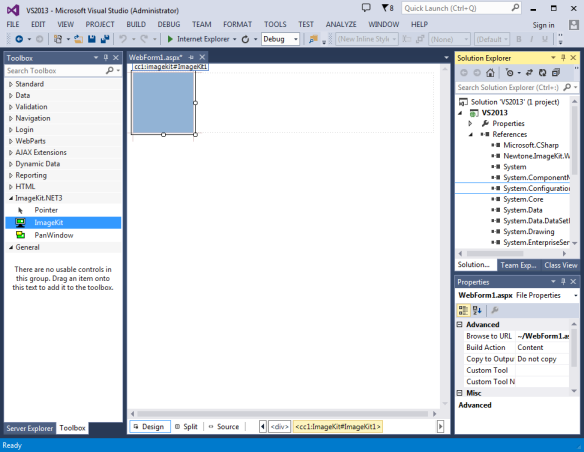Toggle the pin on WebForm1.aspx tab
This screenshot has width=584, height=452.
pyautogui.click(x=191, y=57)
